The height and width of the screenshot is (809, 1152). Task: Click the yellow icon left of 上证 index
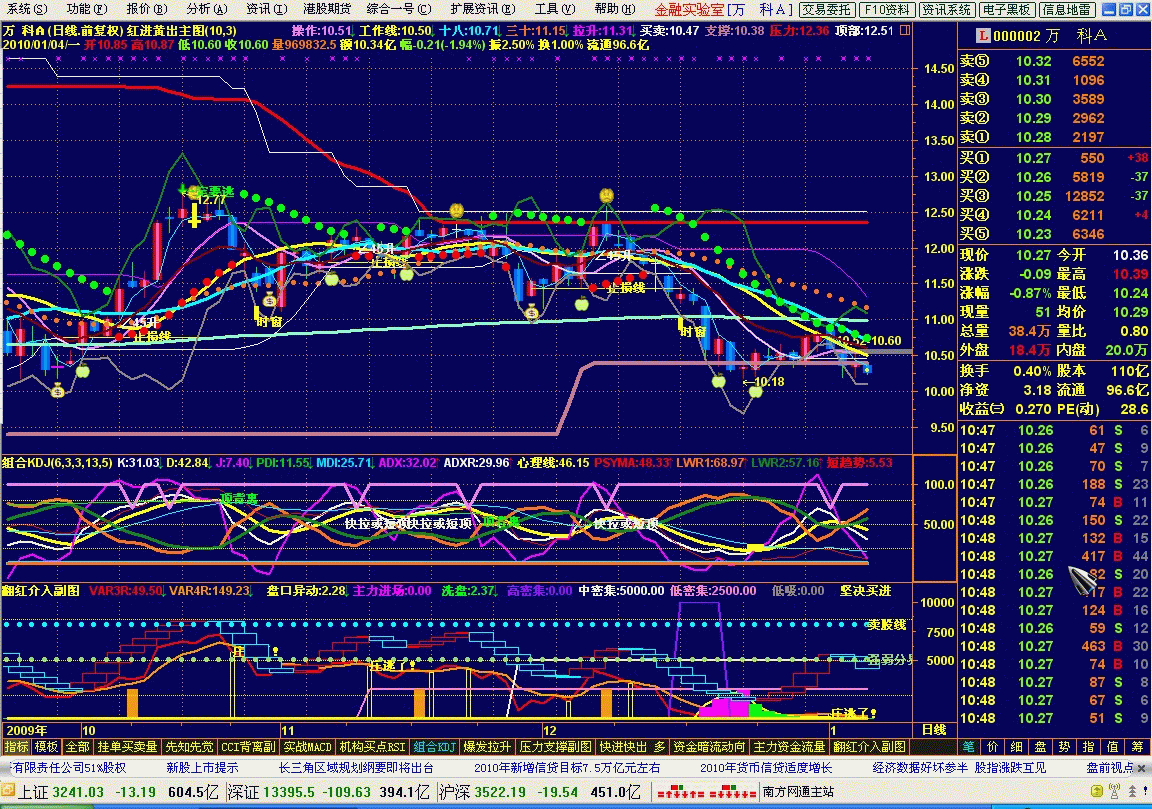click(x=7, y=791)
